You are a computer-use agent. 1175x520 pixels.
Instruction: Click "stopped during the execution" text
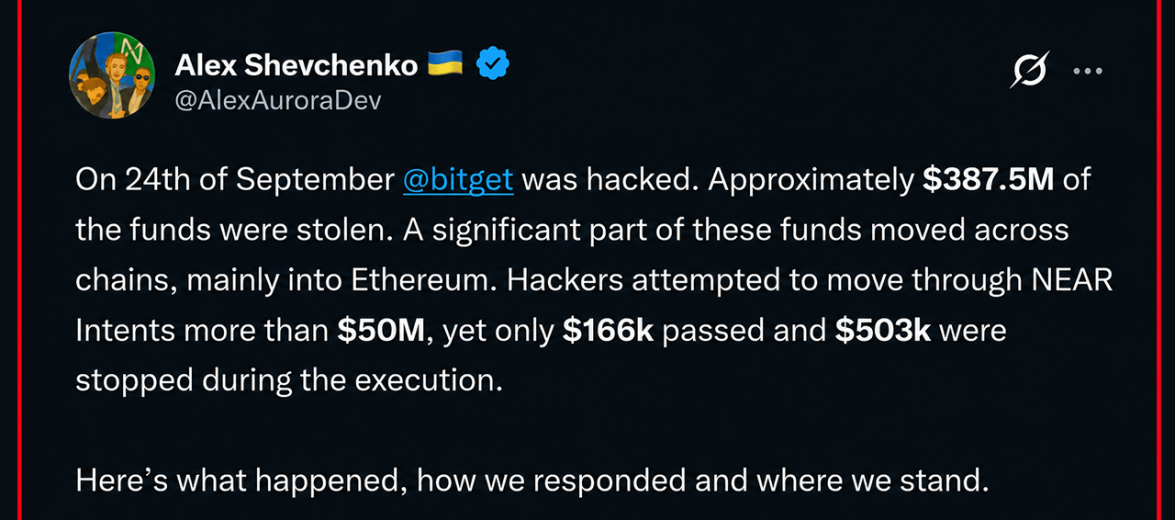(287, 380)
